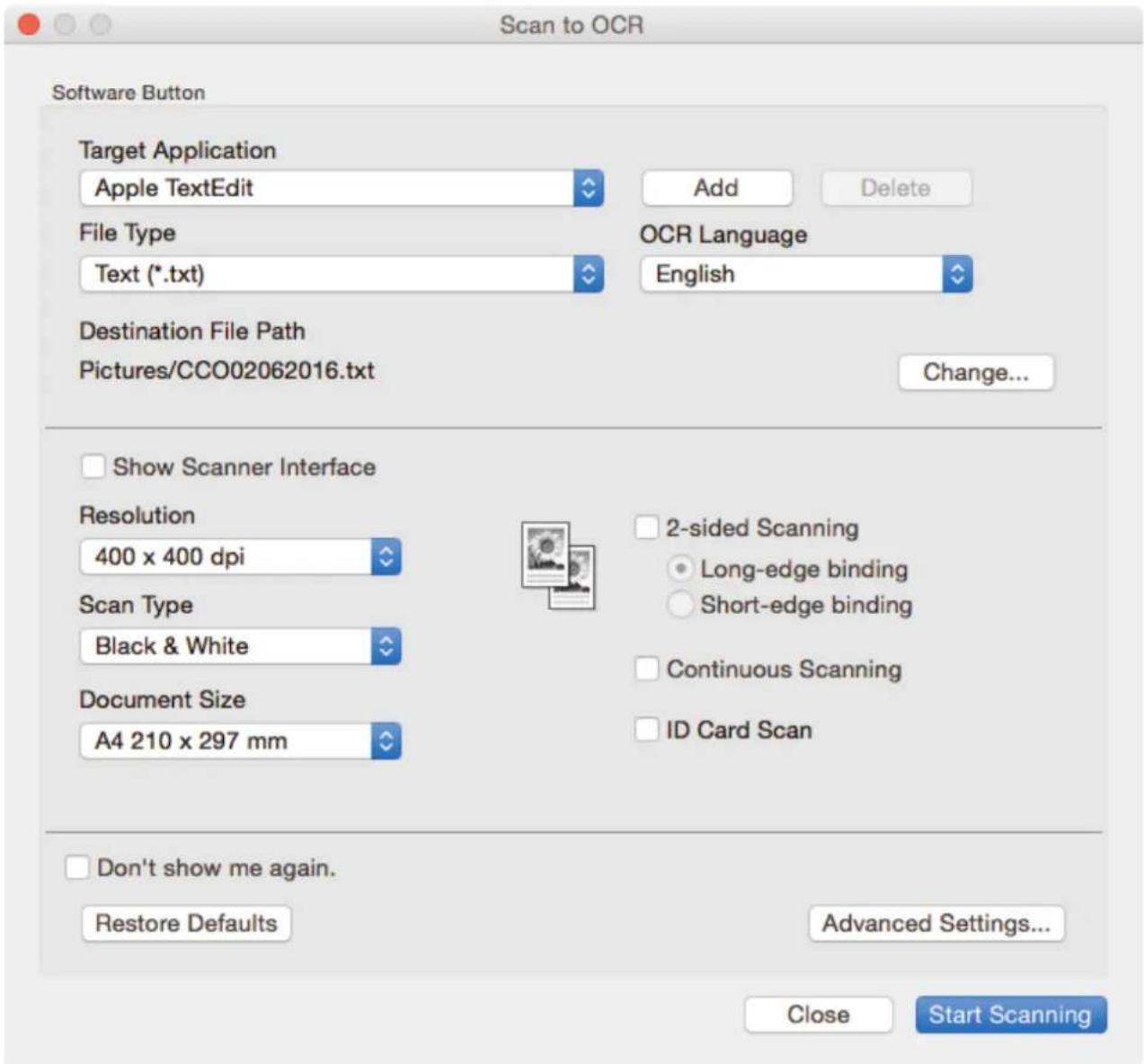
Task: Open the File Type dropdown
Action: point(341,274)
